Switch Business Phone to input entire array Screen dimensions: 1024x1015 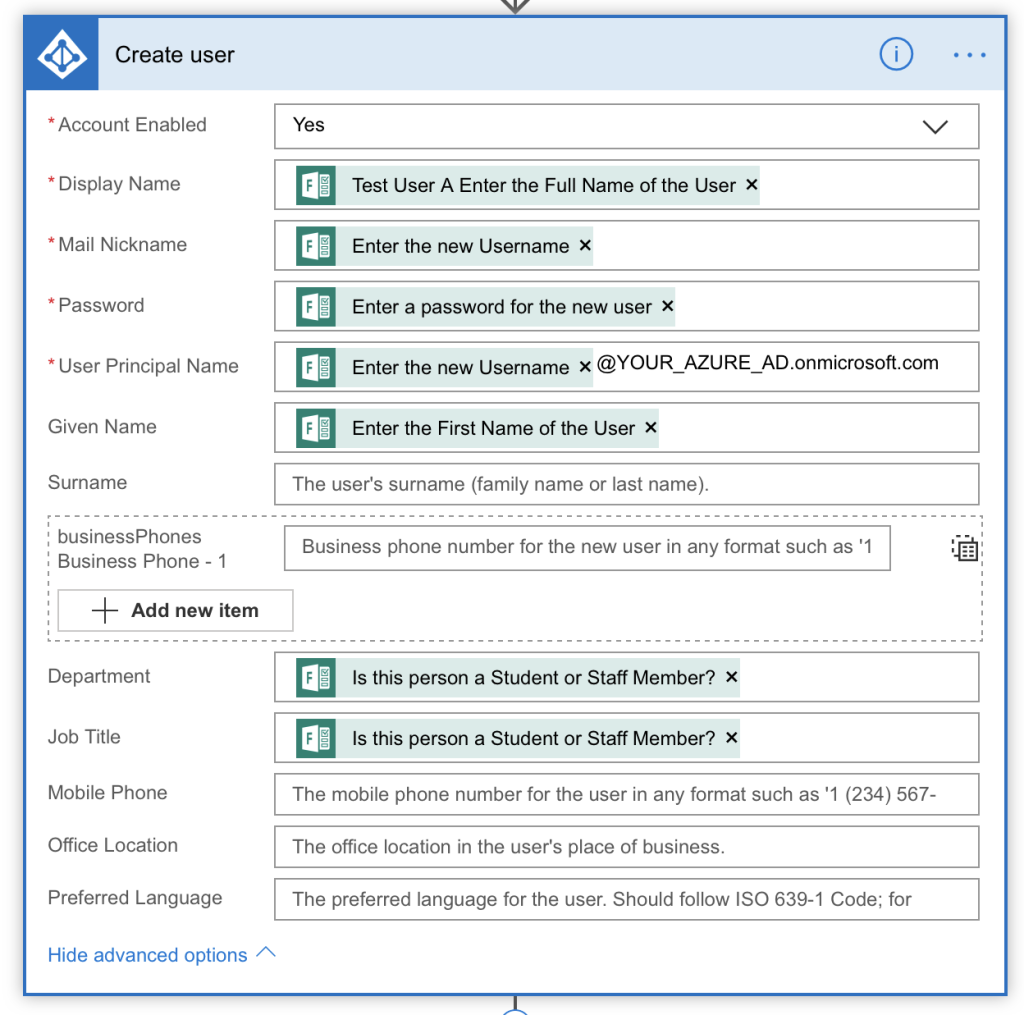964,548
